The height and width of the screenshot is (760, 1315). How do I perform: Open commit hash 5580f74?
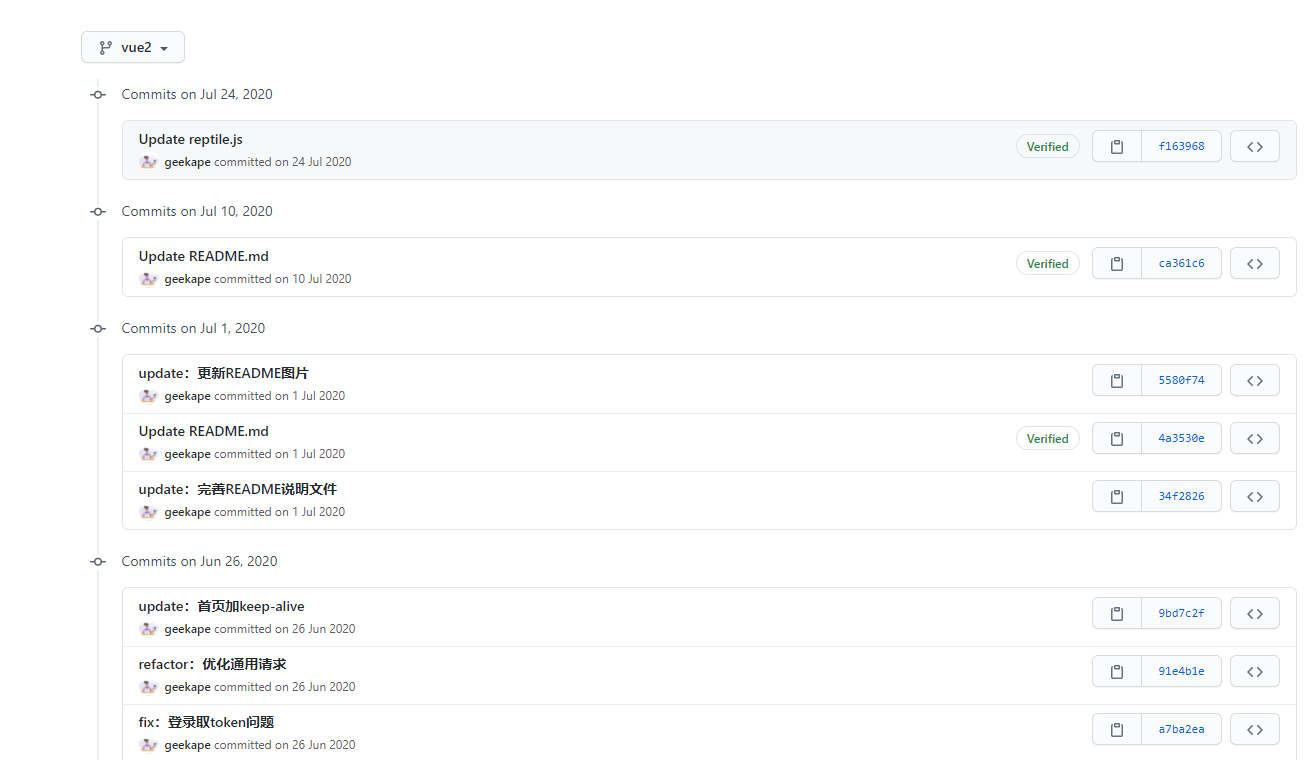(1181, 380)
